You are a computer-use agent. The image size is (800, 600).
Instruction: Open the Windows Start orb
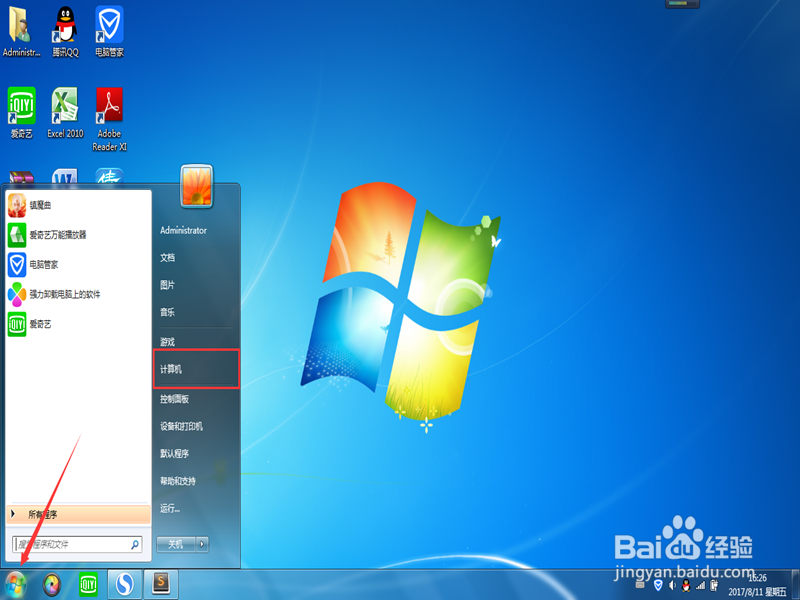click(15, 585)
